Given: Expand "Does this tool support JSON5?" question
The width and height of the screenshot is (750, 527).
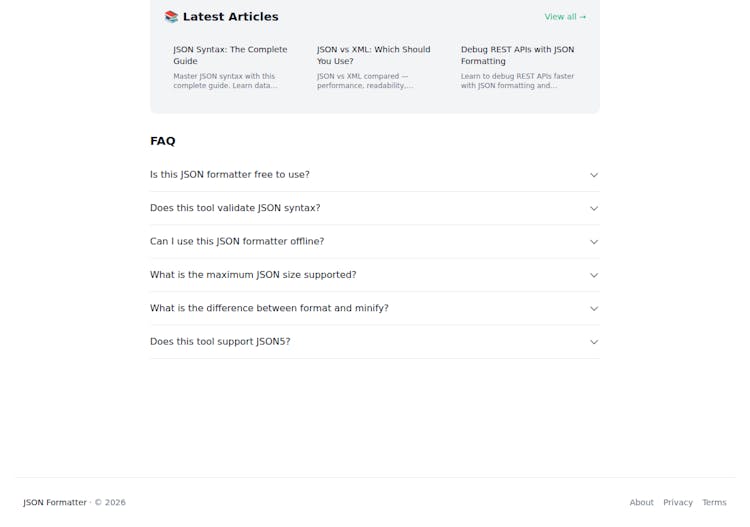Looking at the screenshot, I should pos(220,342).
